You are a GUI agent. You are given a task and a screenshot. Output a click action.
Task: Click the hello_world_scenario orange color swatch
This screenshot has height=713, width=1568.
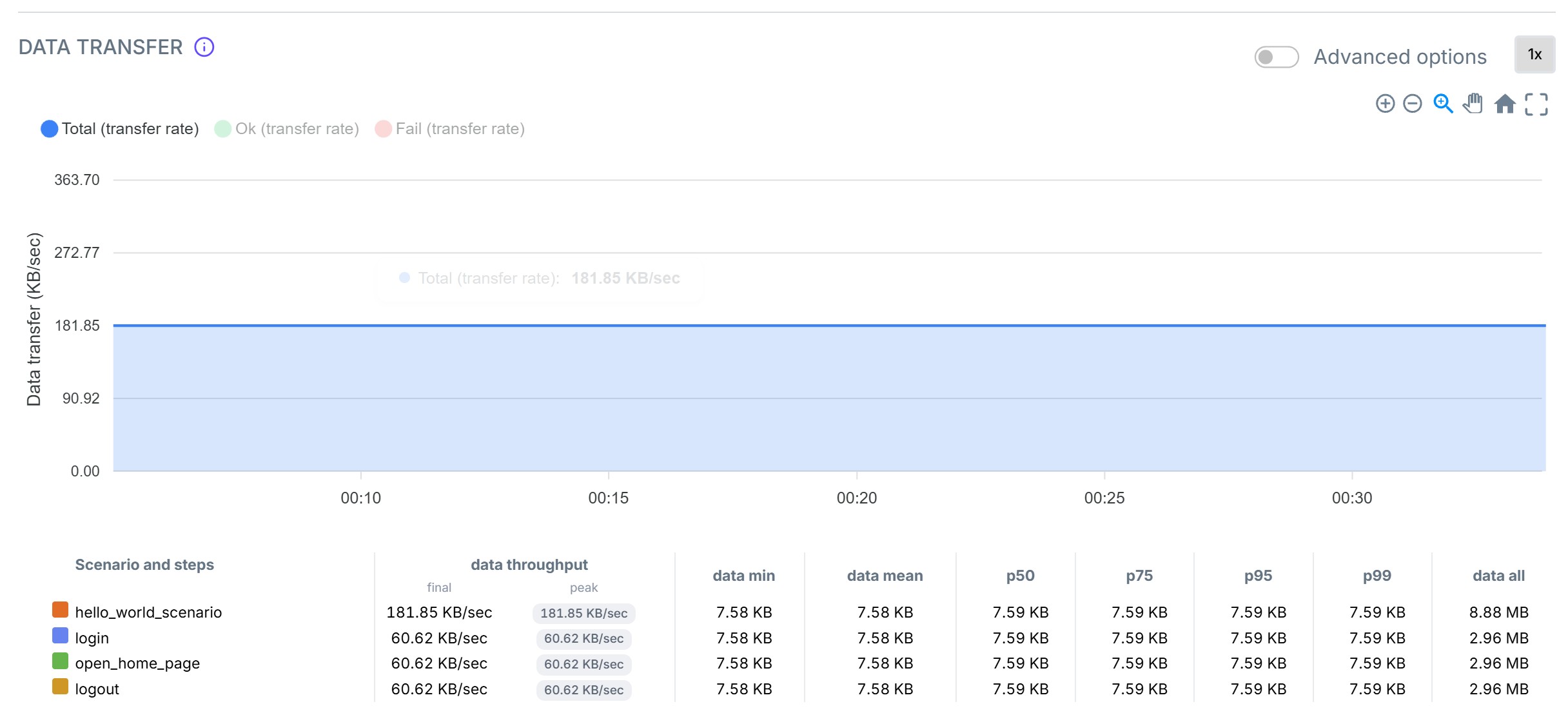(60, 610)
